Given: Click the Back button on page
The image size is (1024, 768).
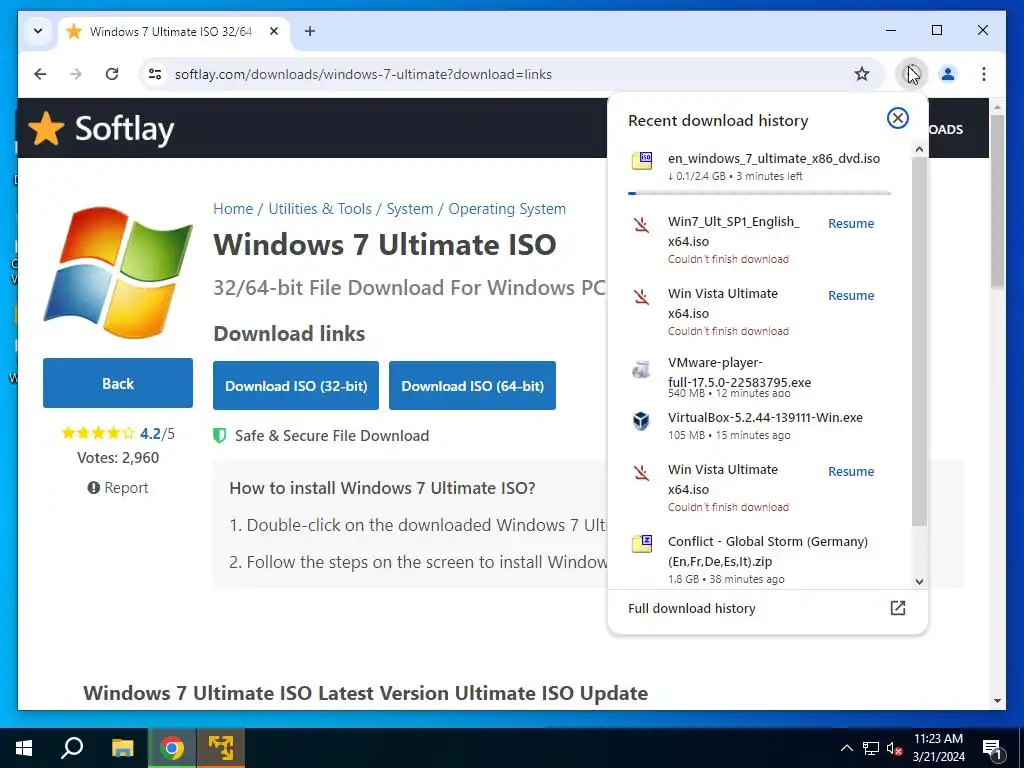Looking at the screenshot, I should pyautogui.click(x=118, y=383).
